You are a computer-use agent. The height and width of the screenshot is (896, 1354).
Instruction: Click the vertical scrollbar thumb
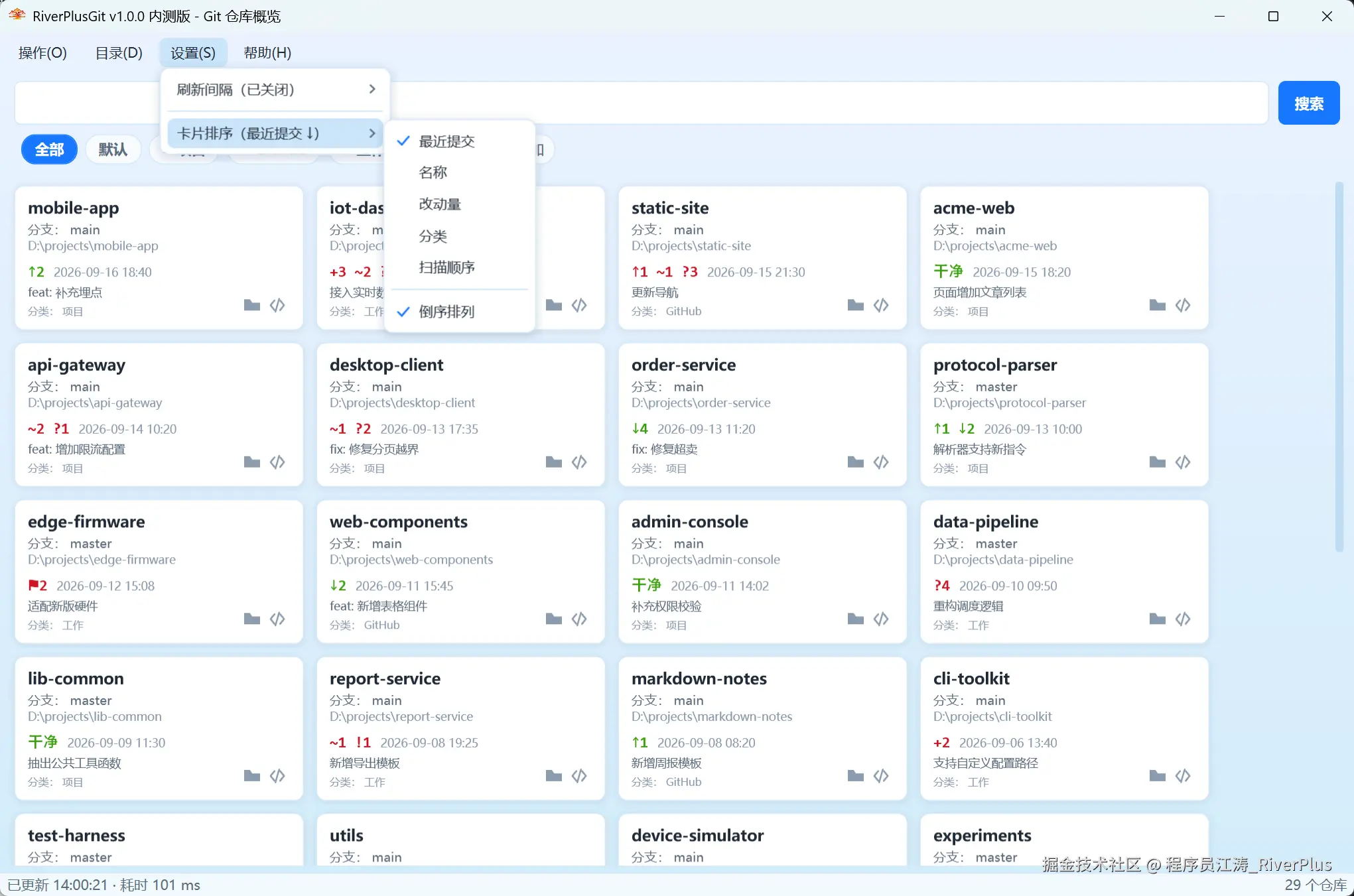[1339, 366]
